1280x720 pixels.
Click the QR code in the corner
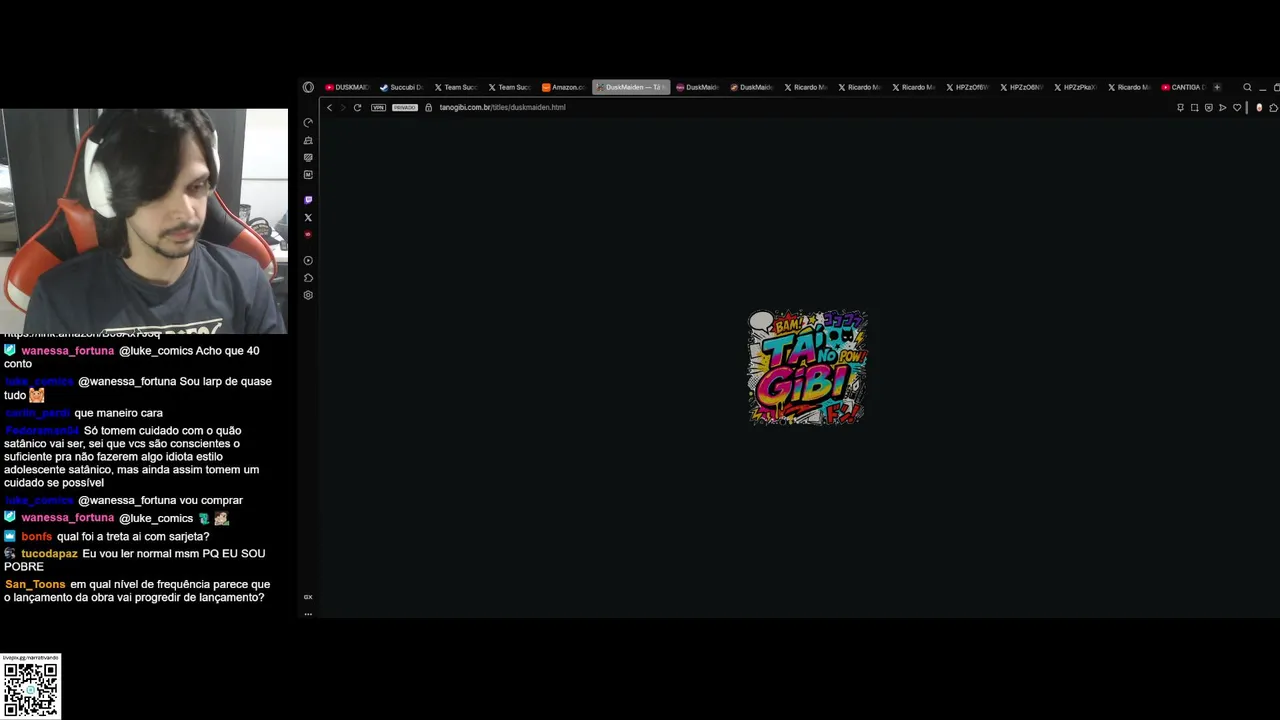[x=31, y=688]
